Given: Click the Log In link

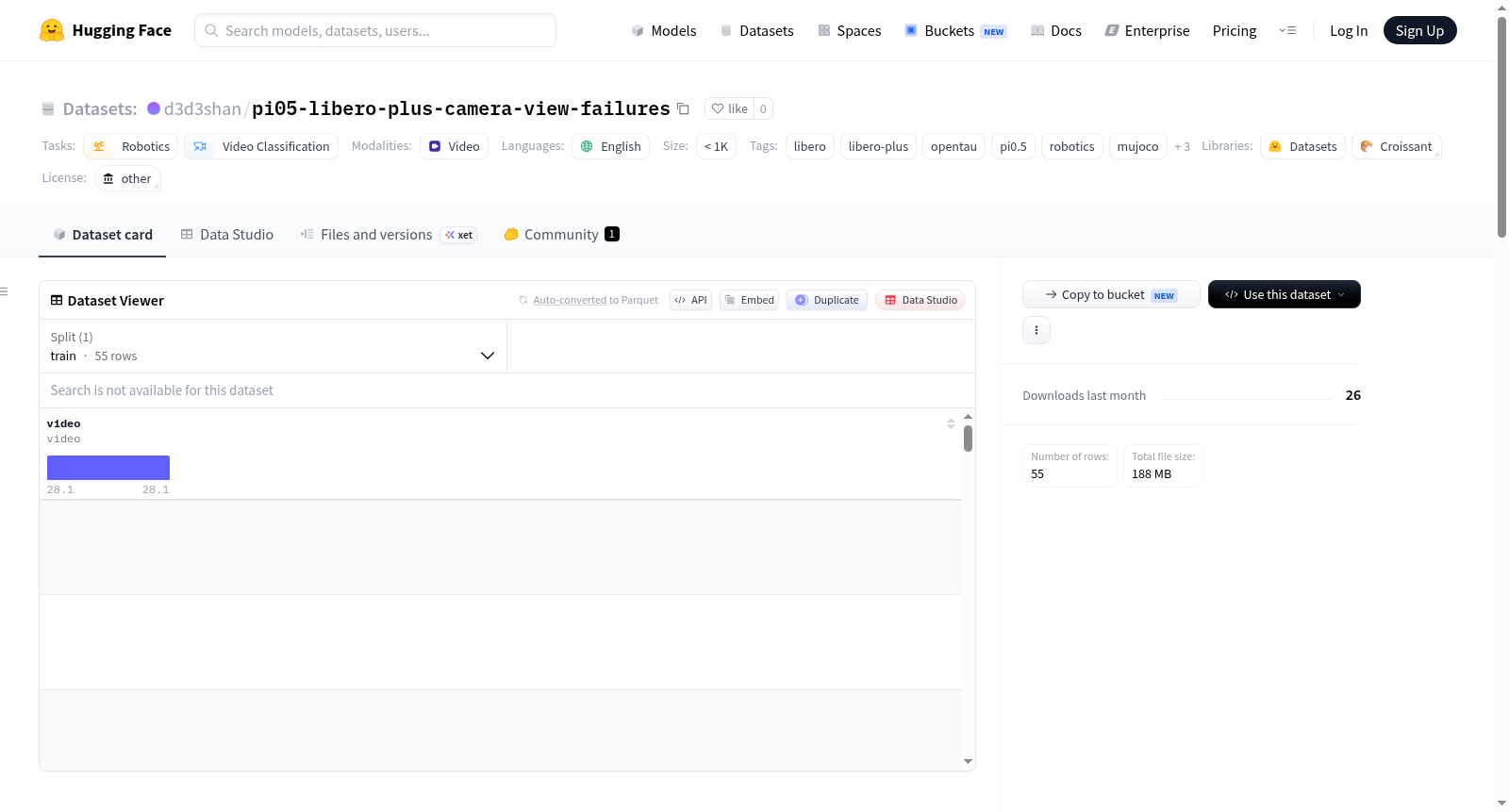Looking at the screenshot, I should (1349, 30).
